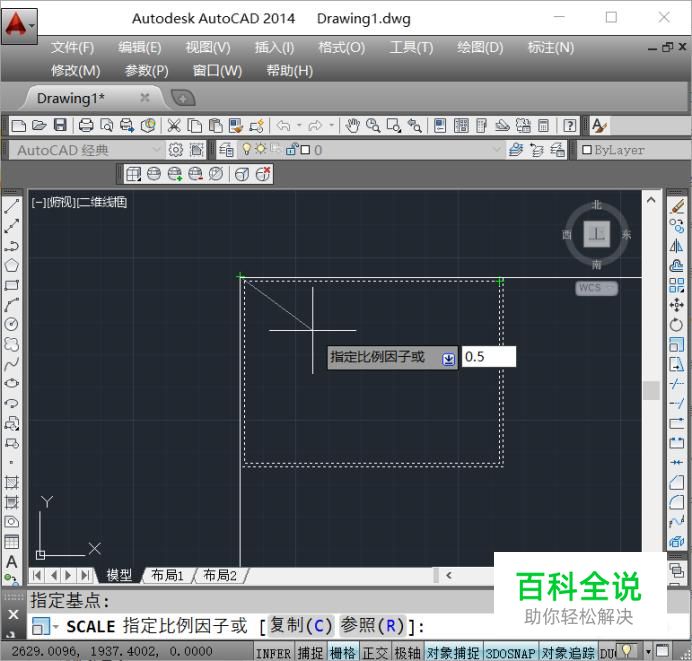The image size is (692, 661).
Task: Click the Copy clipboard icon
Action: 195,126
